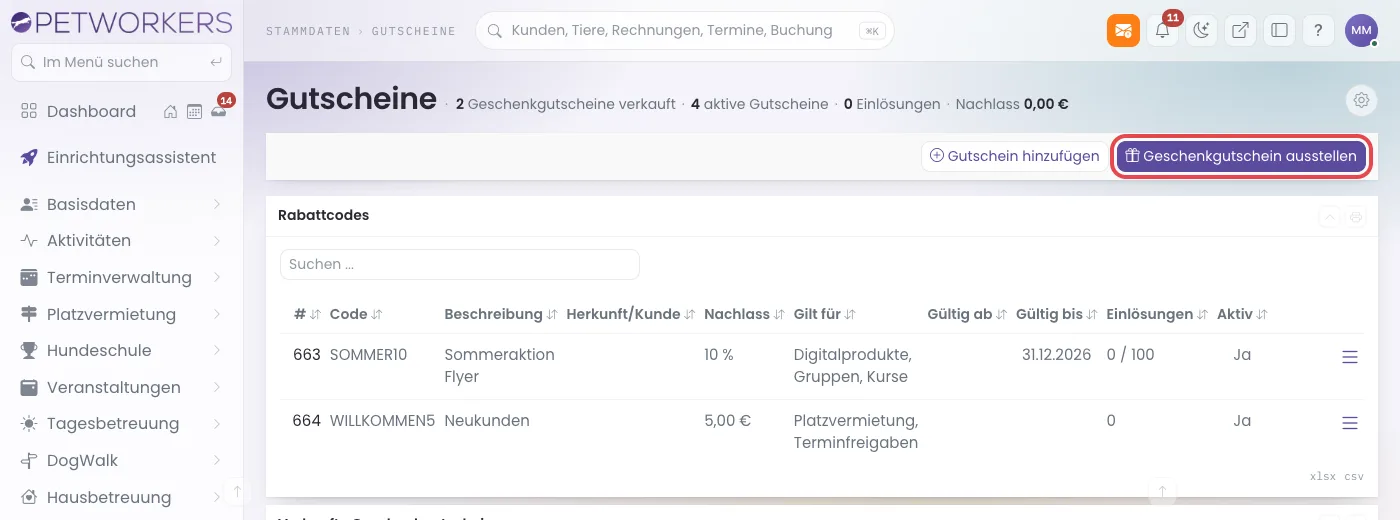Sort by Herkunft/Kunde column

click(630, 314)
